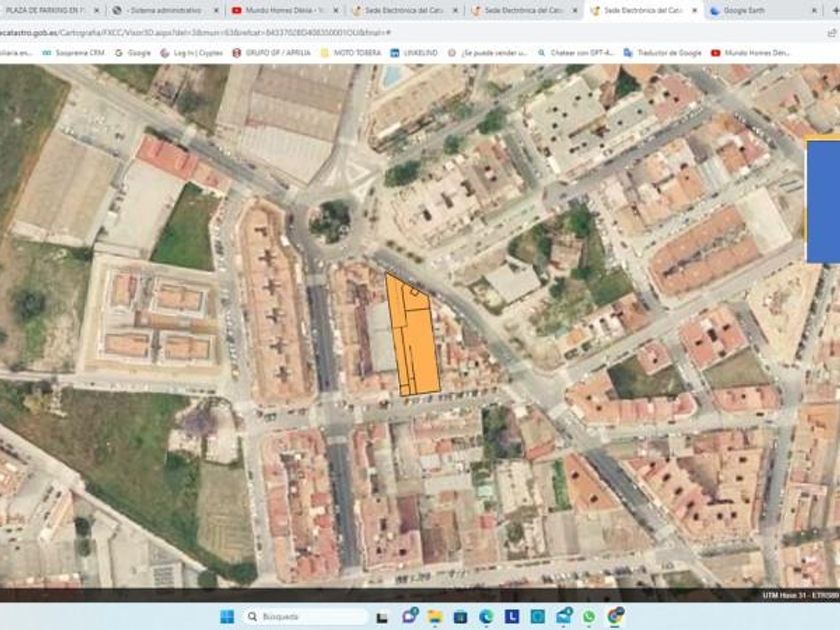This screenshot has width=840, height=630.
Task: Open the Sooprema CRM bookmark
Action: point(73,52)
